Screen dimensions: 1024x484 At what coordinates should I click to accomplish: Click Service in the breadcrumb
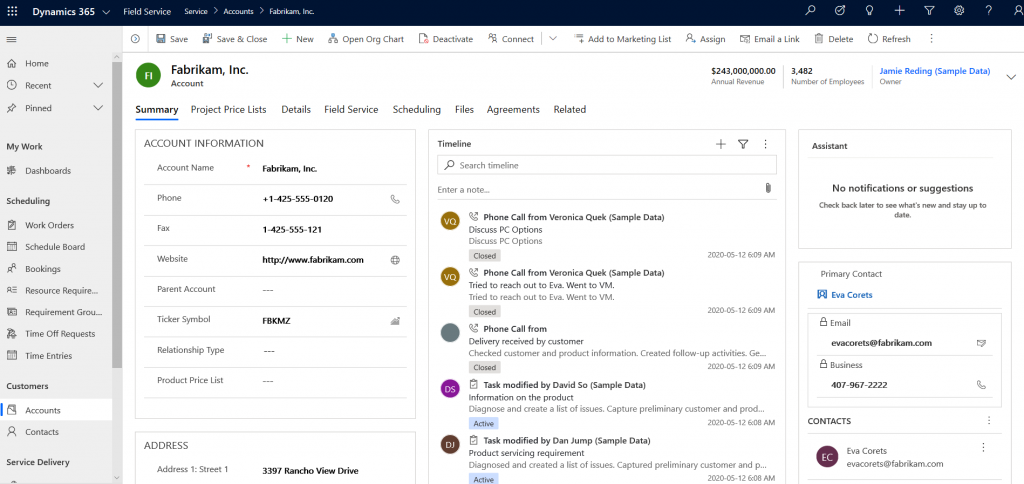click(x=196, y=12)
